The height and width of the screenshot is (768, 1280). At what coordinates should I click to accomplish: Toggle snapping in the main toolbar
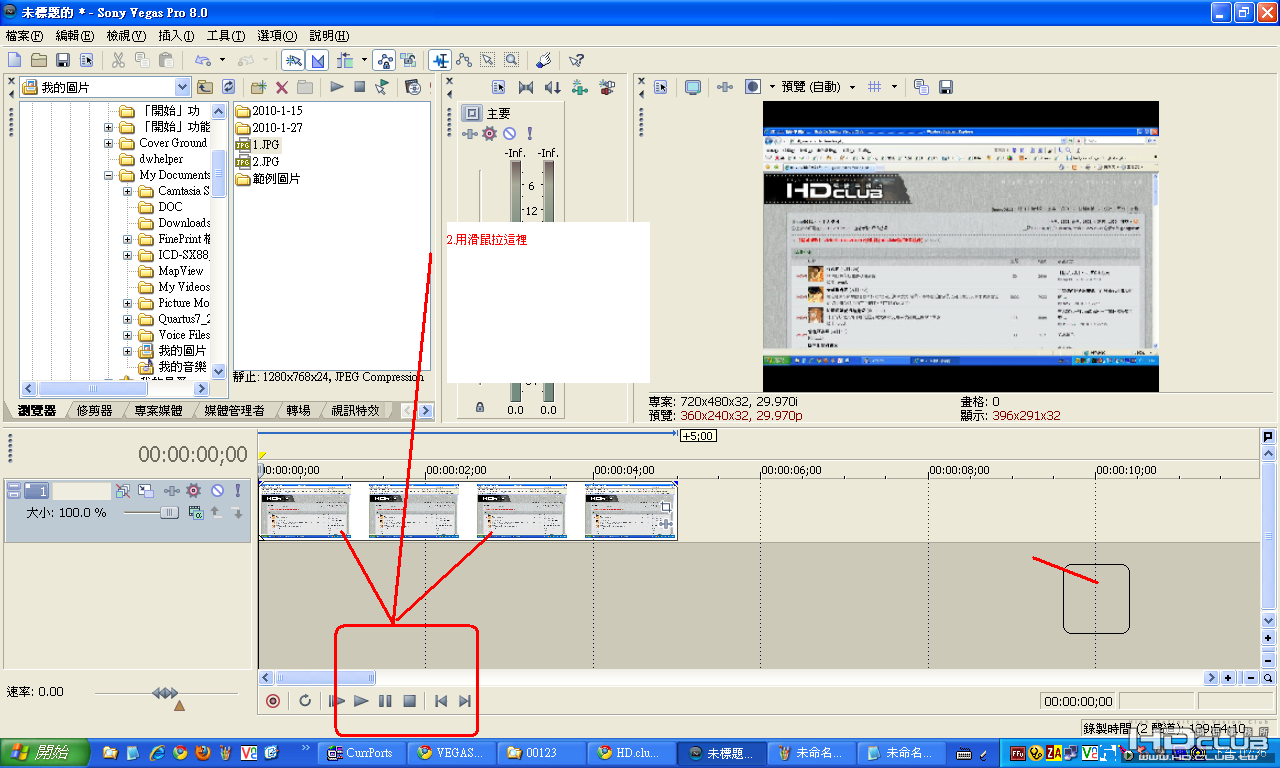[293, 60]
